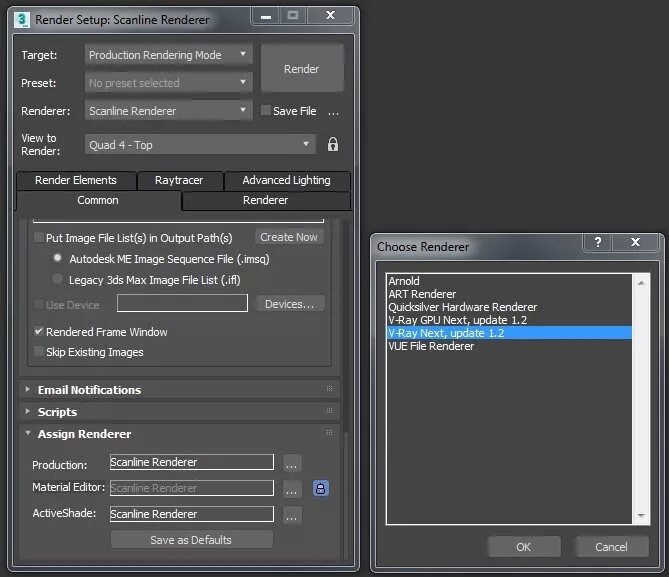Select ART Renderer in the list
The image size is (669, 577).
coord(509,294)
